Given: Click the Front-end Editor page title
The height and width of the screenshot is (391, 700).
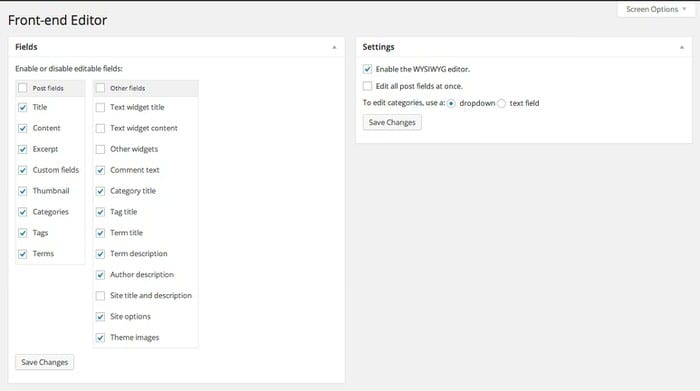Looking at the screenshot, I should [x=58, y=20].
